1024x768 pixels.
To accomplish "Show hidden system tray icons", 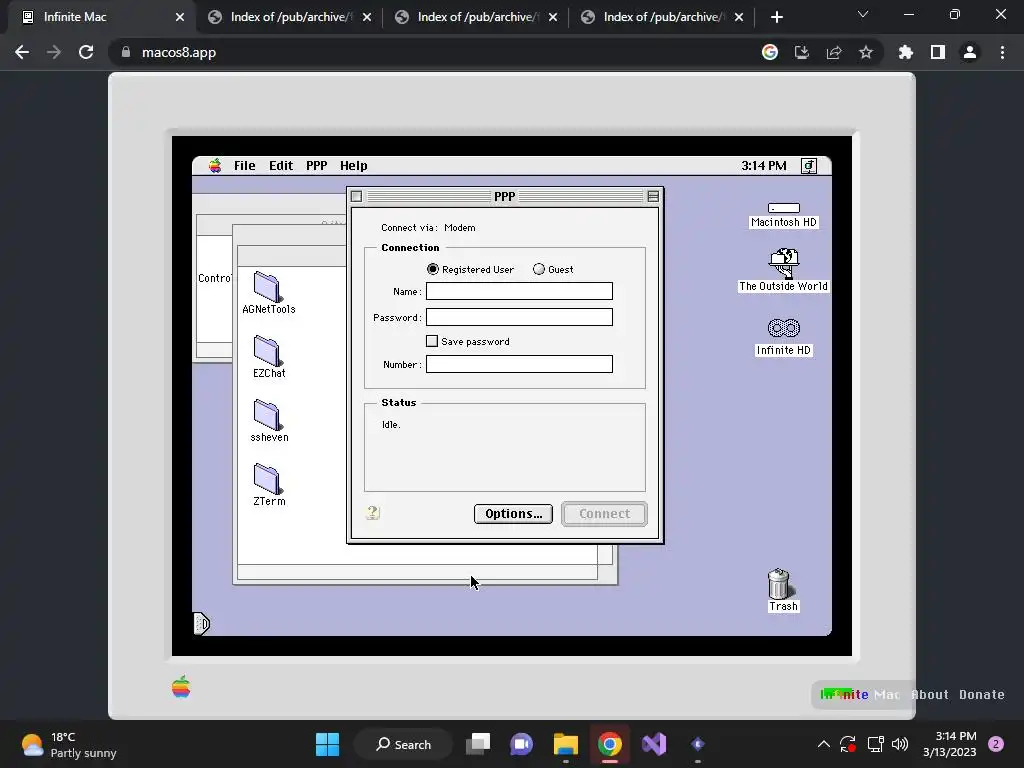I will (824, 744).
